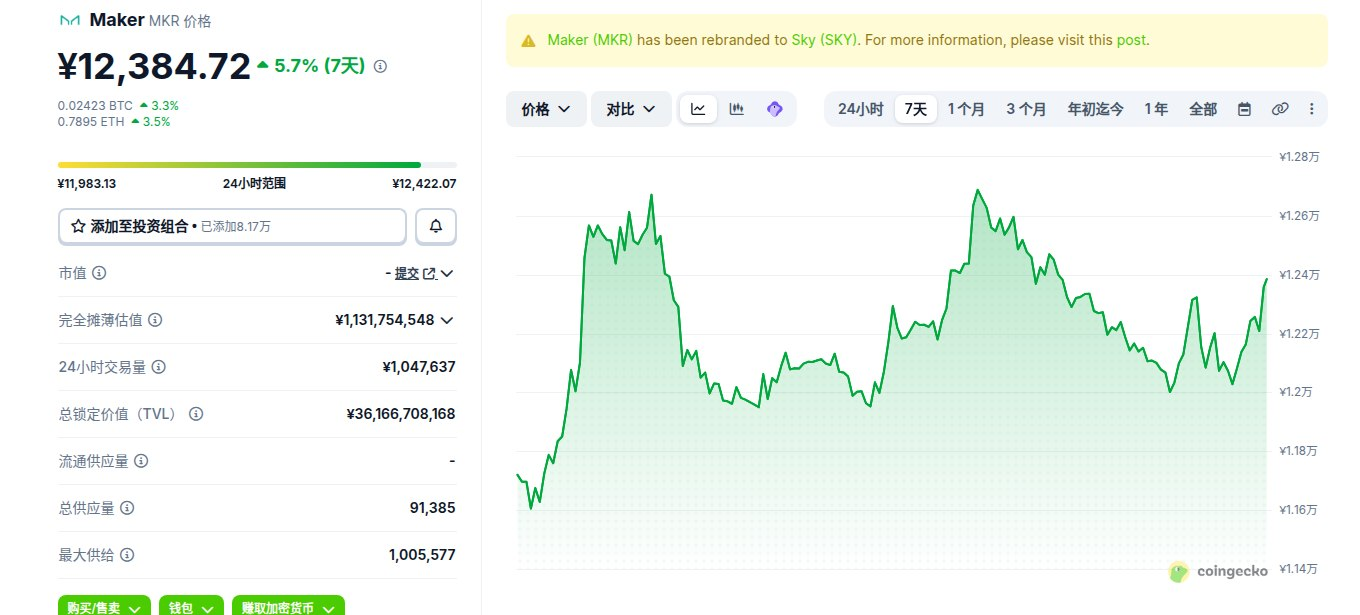Viewport: 1360px width, 615px height.
Task: Select the 1年 time range
Action: coord(1156,109)
